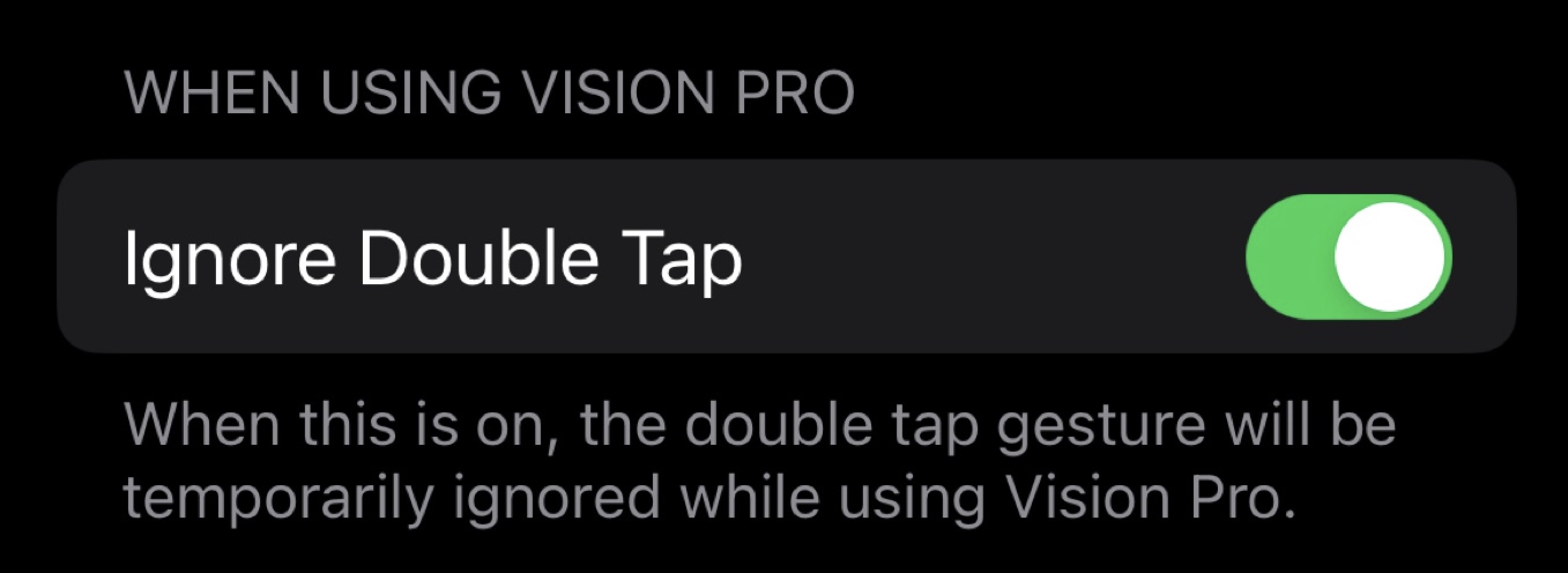Click the WHEN USING VISION PRO header
Viewport: 1568px width, 573px height.
(489, 92)
